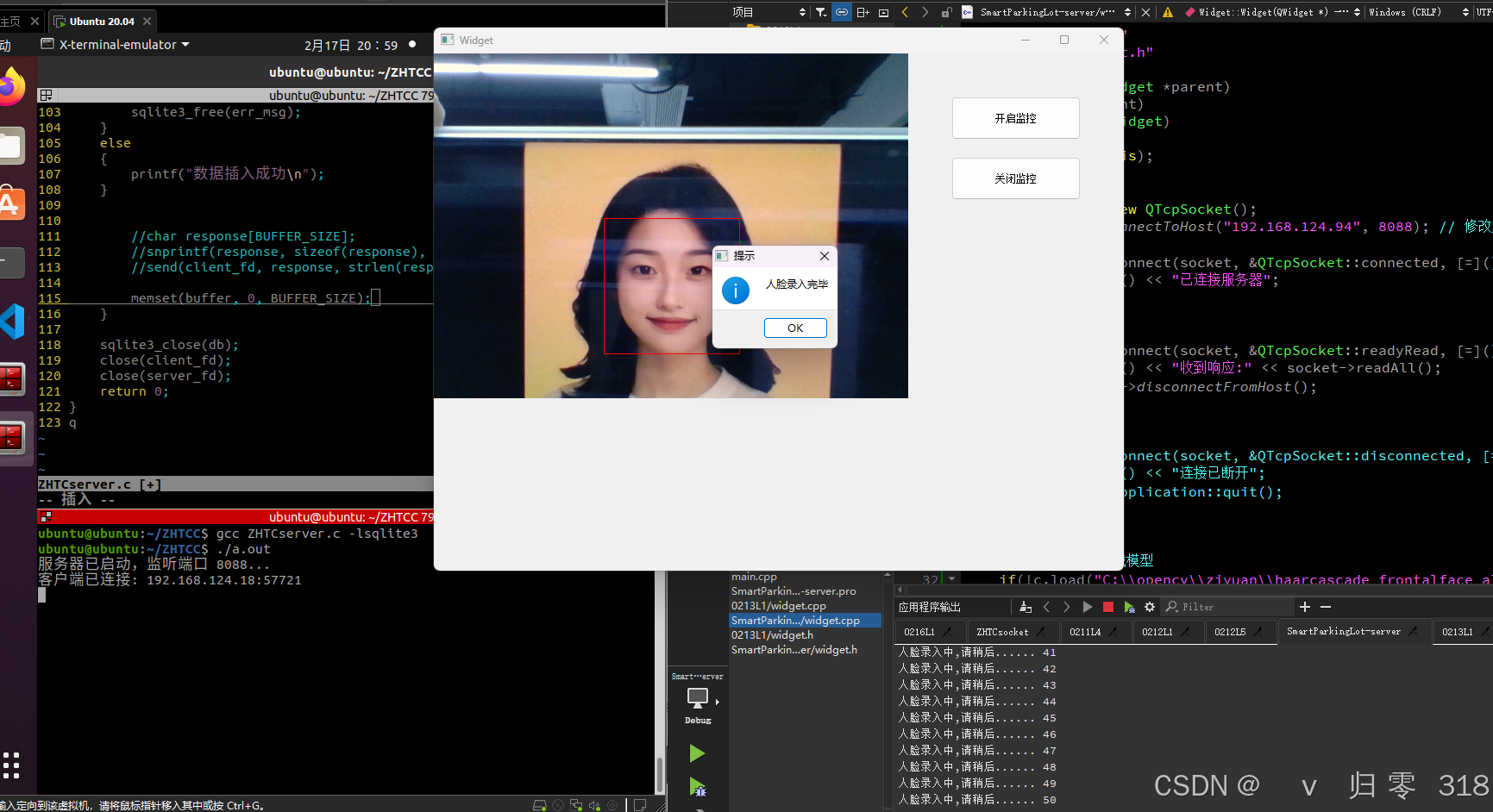Click the 开启监控 button
Screen dimensions: 1493x812
click(1015, 118)
